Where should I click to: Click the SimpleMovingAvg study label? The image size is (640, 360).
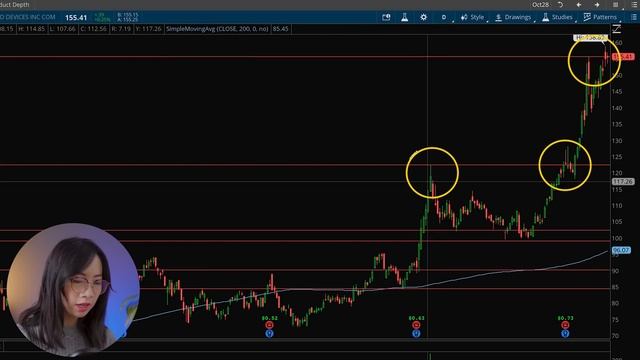pos(217,29)
